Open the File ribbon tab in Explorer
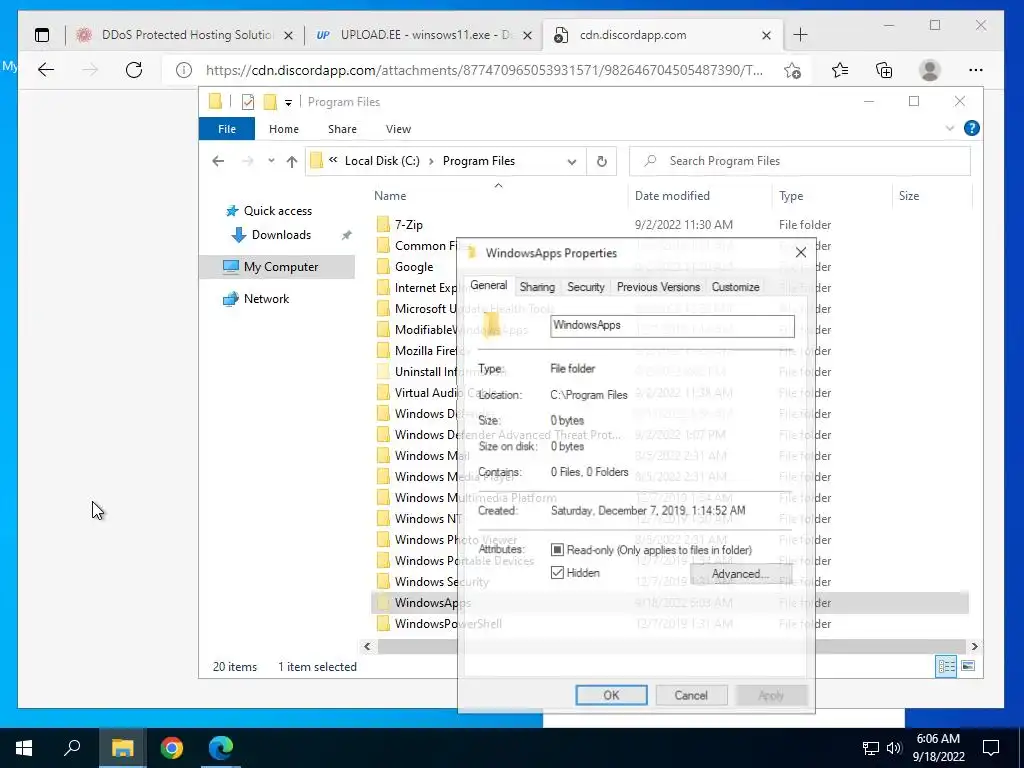Image resolution: width=1024 pixels, height=768 pixels. click(227, 129)
